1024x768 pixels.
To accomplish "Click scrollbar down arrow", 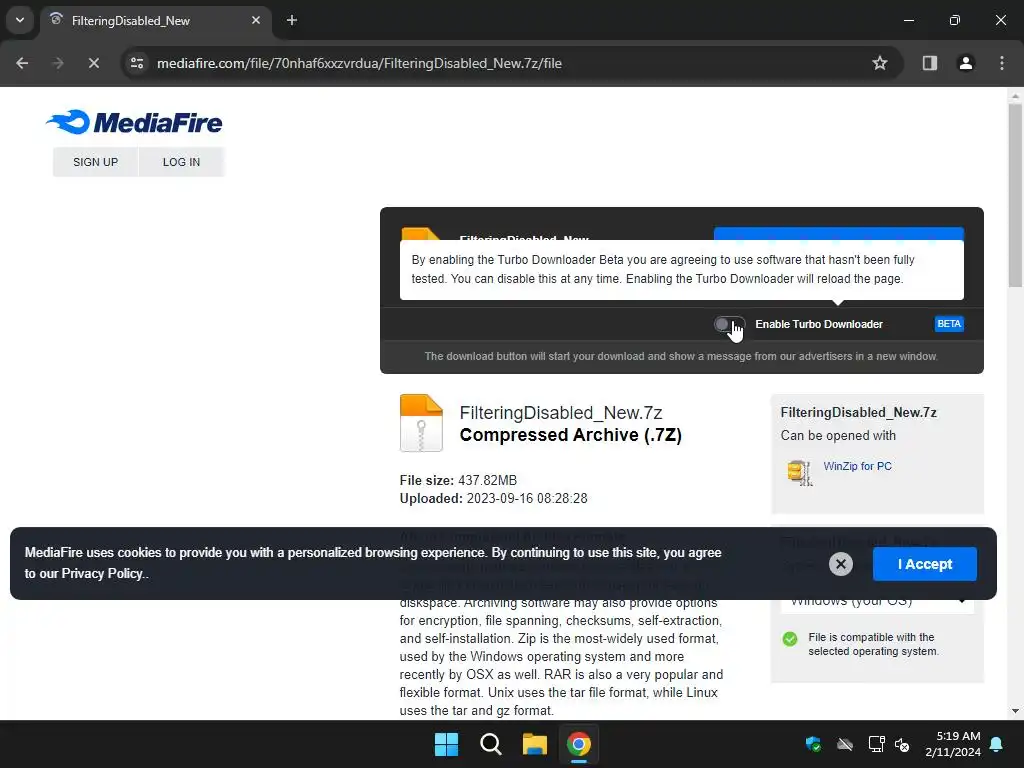I will tap(1015, 711).
